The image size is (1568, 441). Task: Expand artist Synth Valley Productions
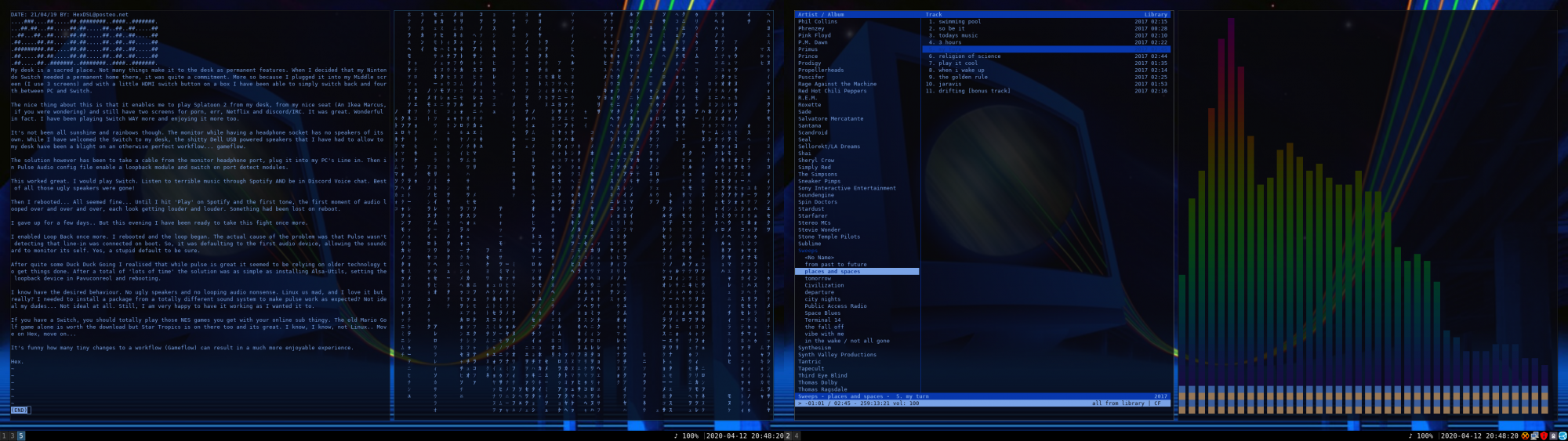pyautogui.click(x=837, y=356)
